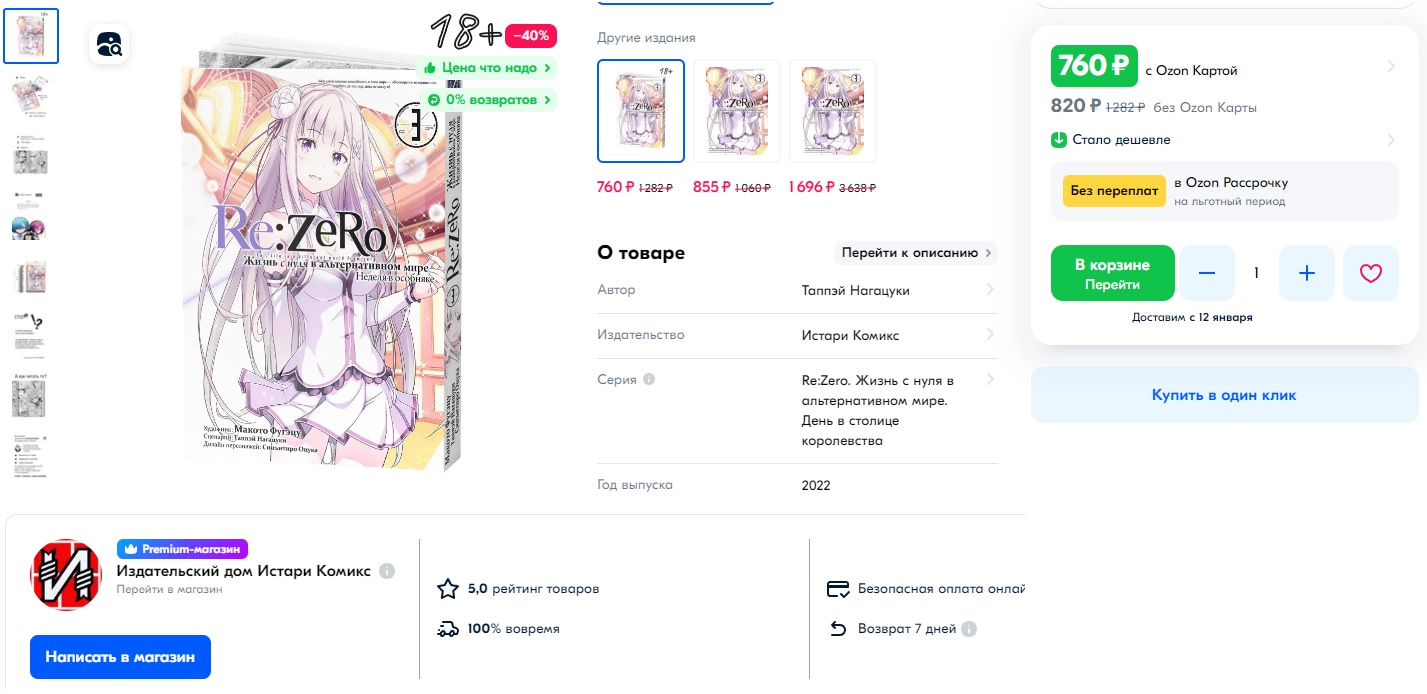This screenshot has height=694, width=1427.
Task: Open the Цена что надо badge
Action: point(487,68)
